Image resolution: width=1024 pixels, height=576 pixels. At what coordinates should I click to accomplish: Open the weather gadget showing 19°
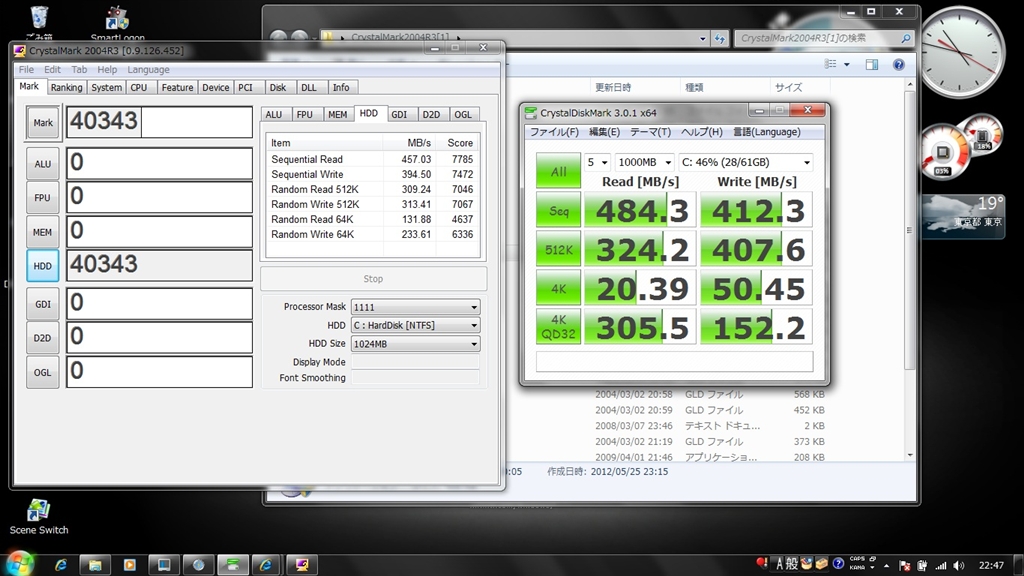(964, 211)
